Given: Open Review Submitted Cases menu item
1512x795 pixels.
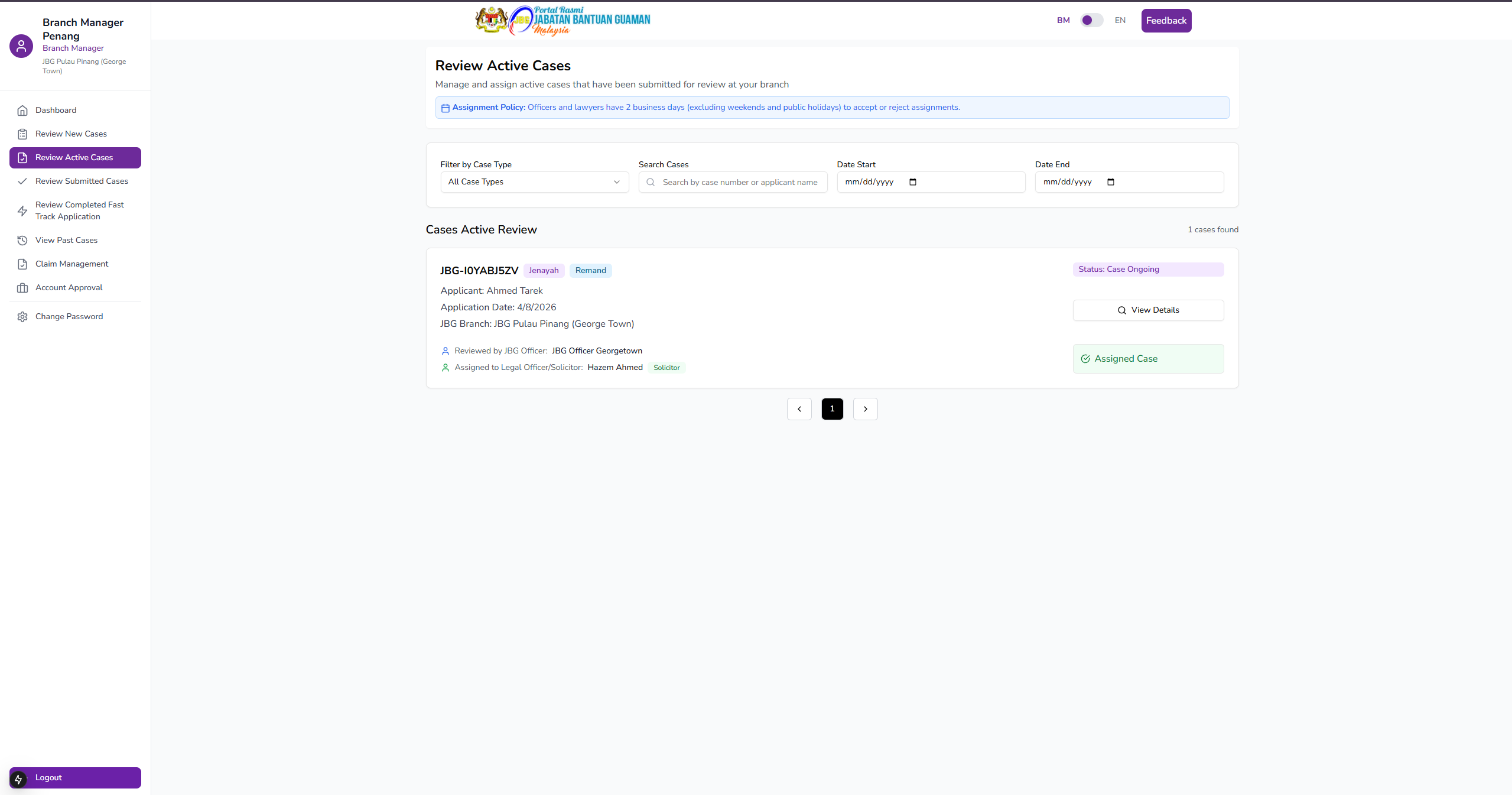Looking at the screenshot, I should pyautogui.click(x=82, y=181).
